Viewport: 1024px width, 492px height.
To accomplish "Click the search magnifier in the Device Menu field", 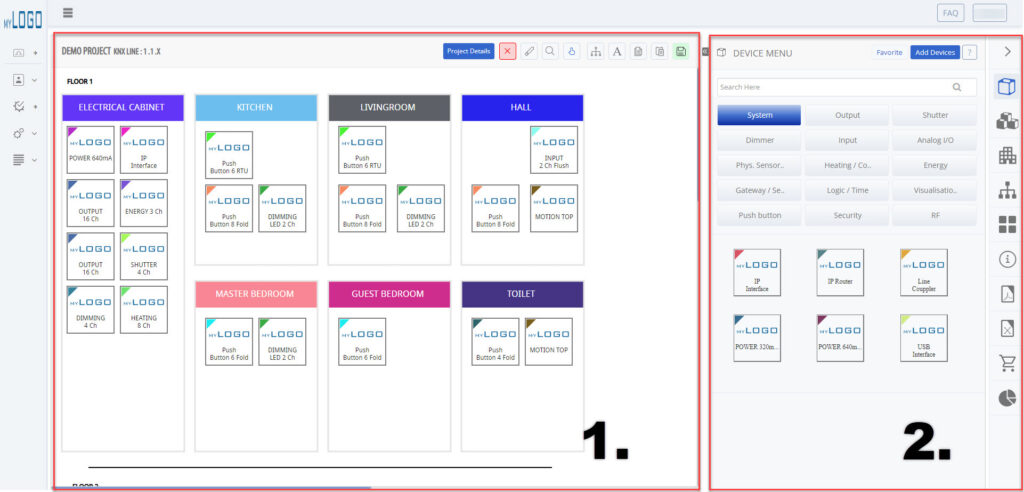I will click(957, 87).
